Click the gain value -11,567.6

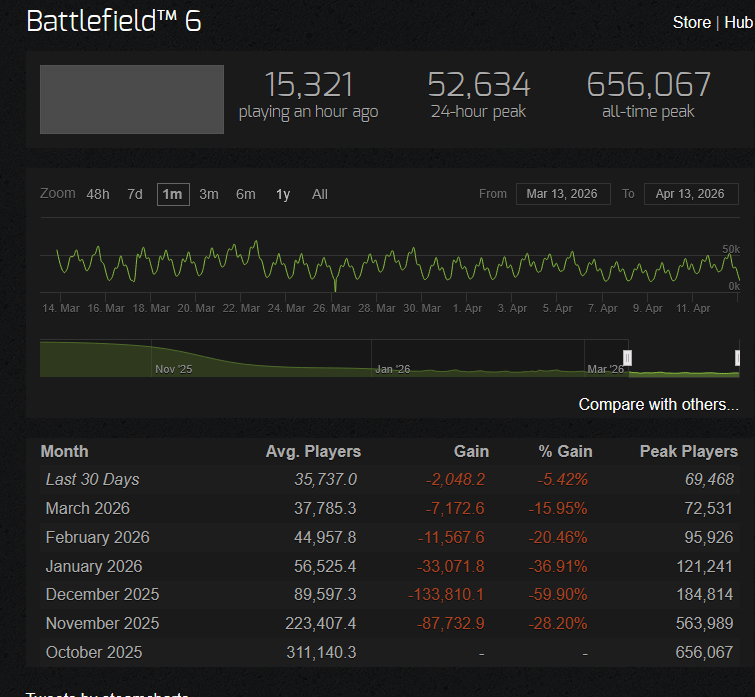click(x=451, y=537)
